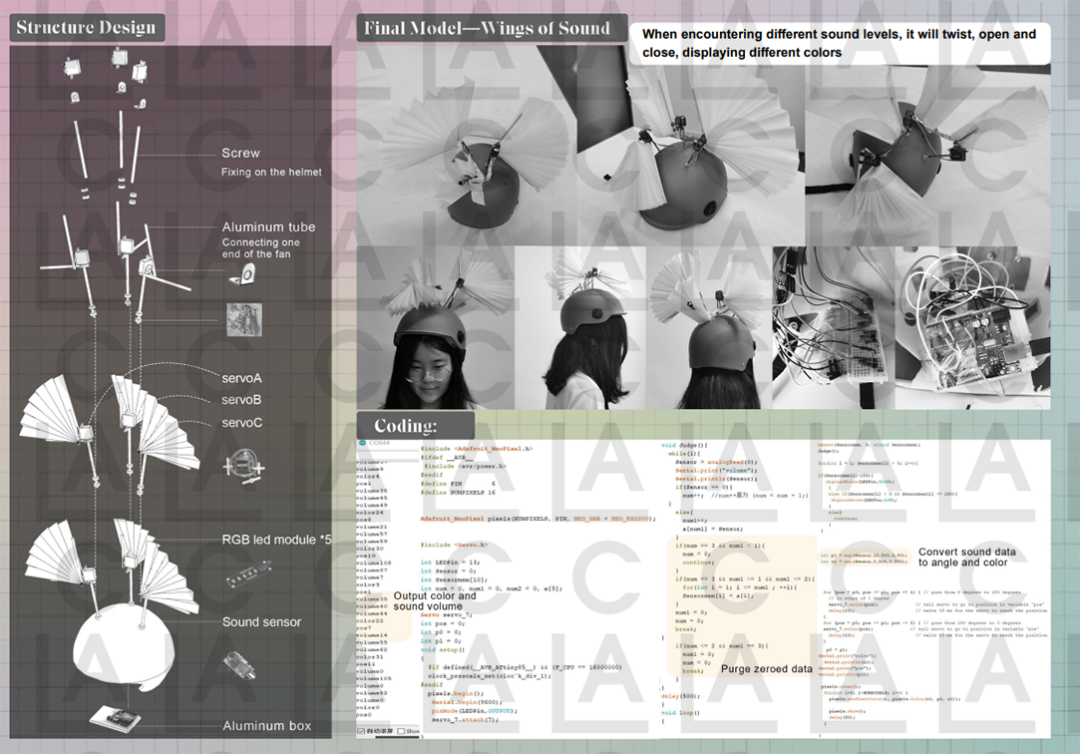Toggle the checked 自动滚屏 autoscroll checkbox

coord(361,731)
